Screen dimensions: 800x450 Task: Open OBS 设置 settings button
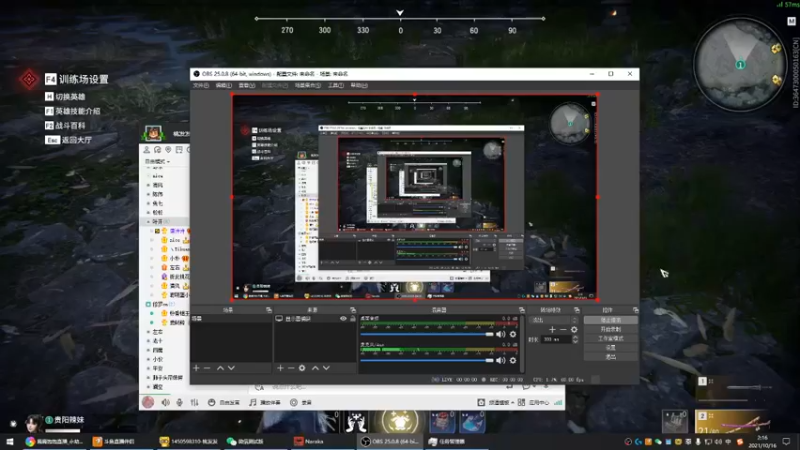tap(611, 347)
